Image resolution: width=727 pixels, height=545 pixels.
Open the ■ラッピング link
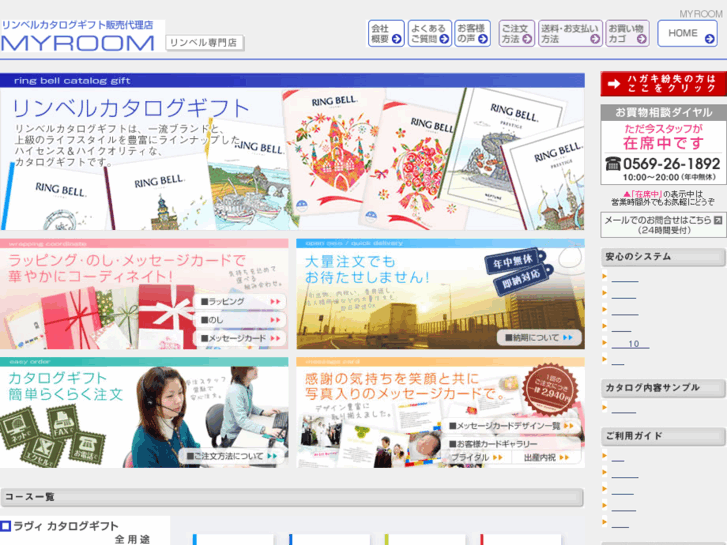coord(239,301)
